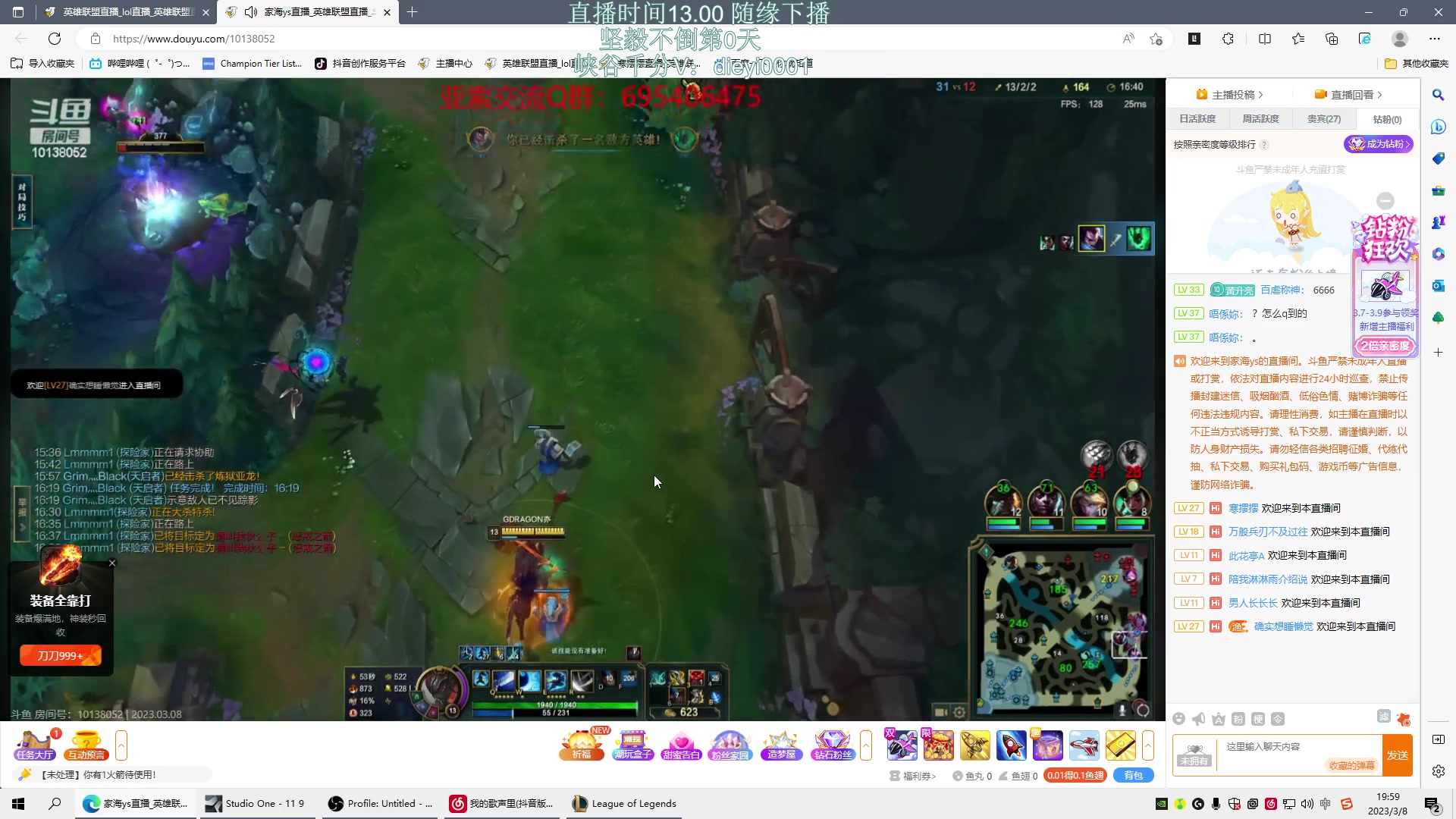The height and width of the screenshot is (819, 1456).
Task: Close the 装备全靠打 ad popup
Action: click(112, 563)
